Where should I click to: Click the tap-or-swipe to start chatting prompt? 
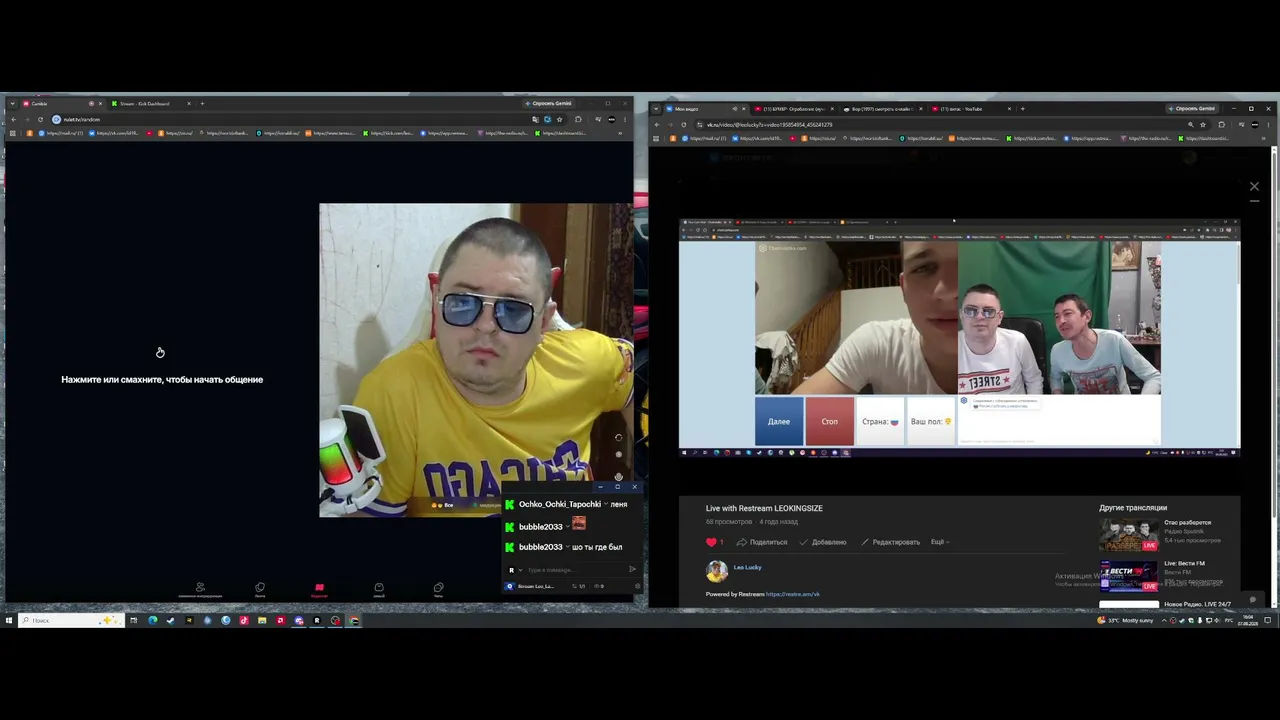click(x=162, y=380)
